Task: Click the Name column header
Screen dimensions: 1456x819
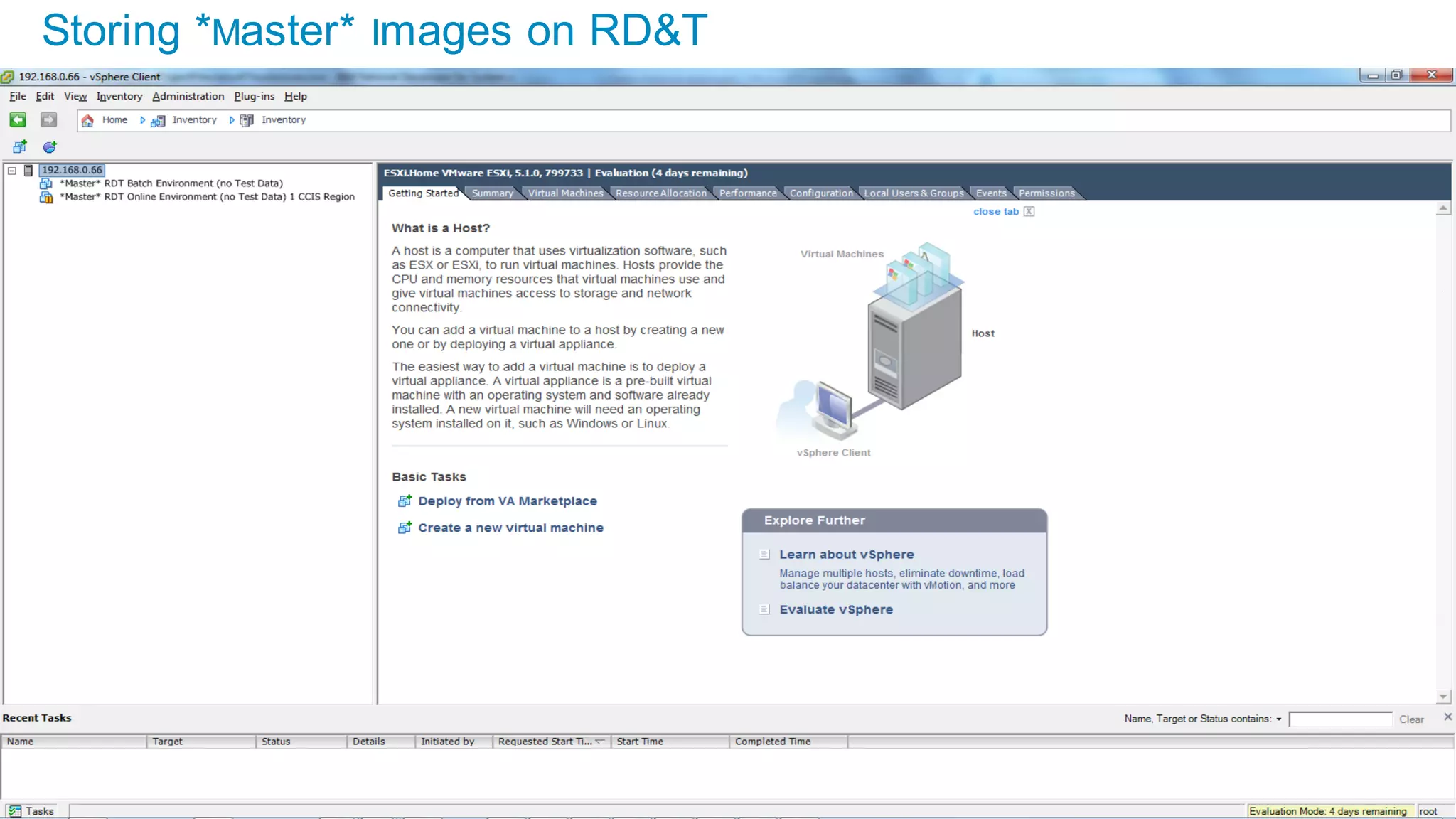Action: coord(74,742)
